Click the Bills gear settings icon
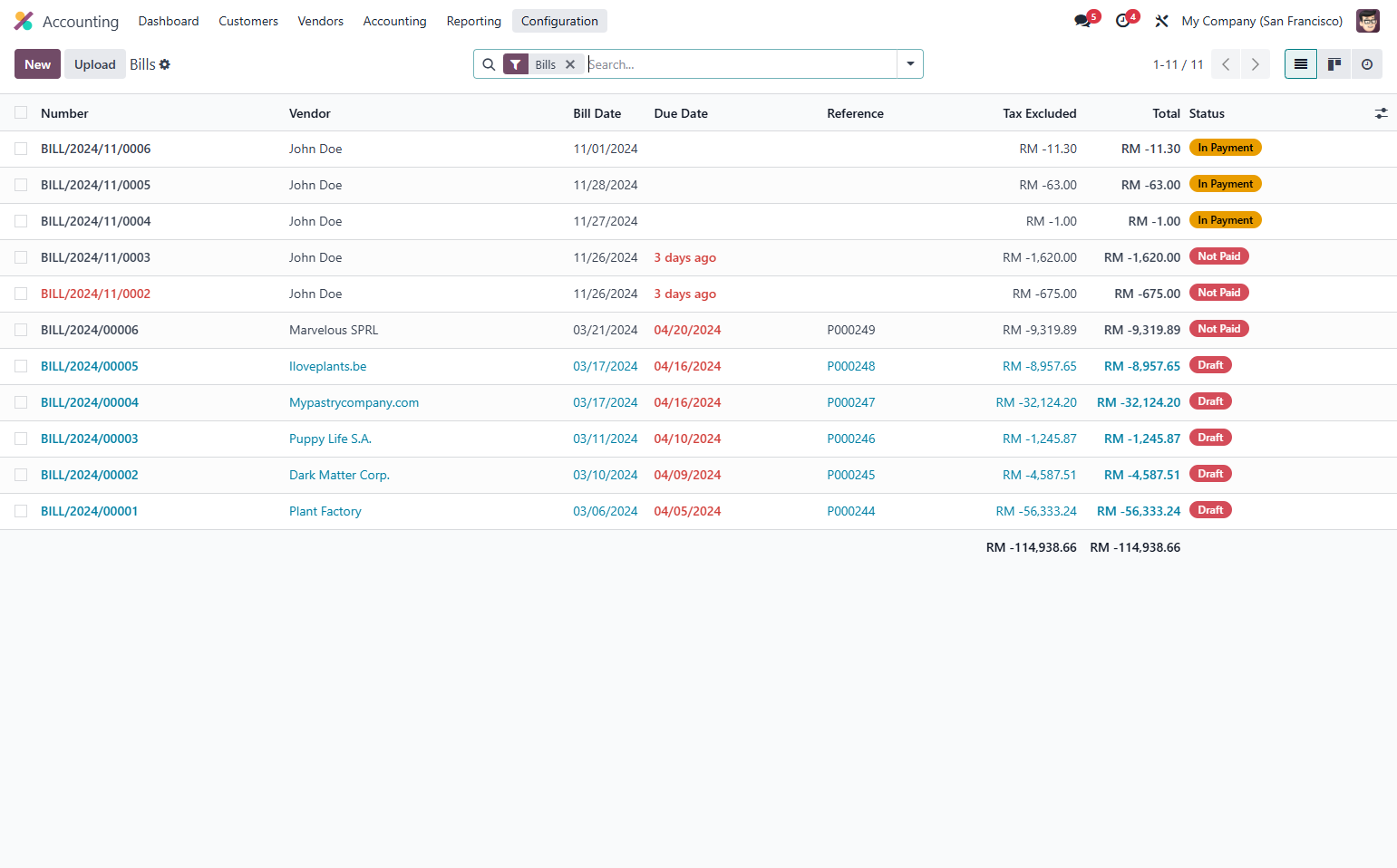The height and width of the screenshot is (868, 1397). (165, 64)
